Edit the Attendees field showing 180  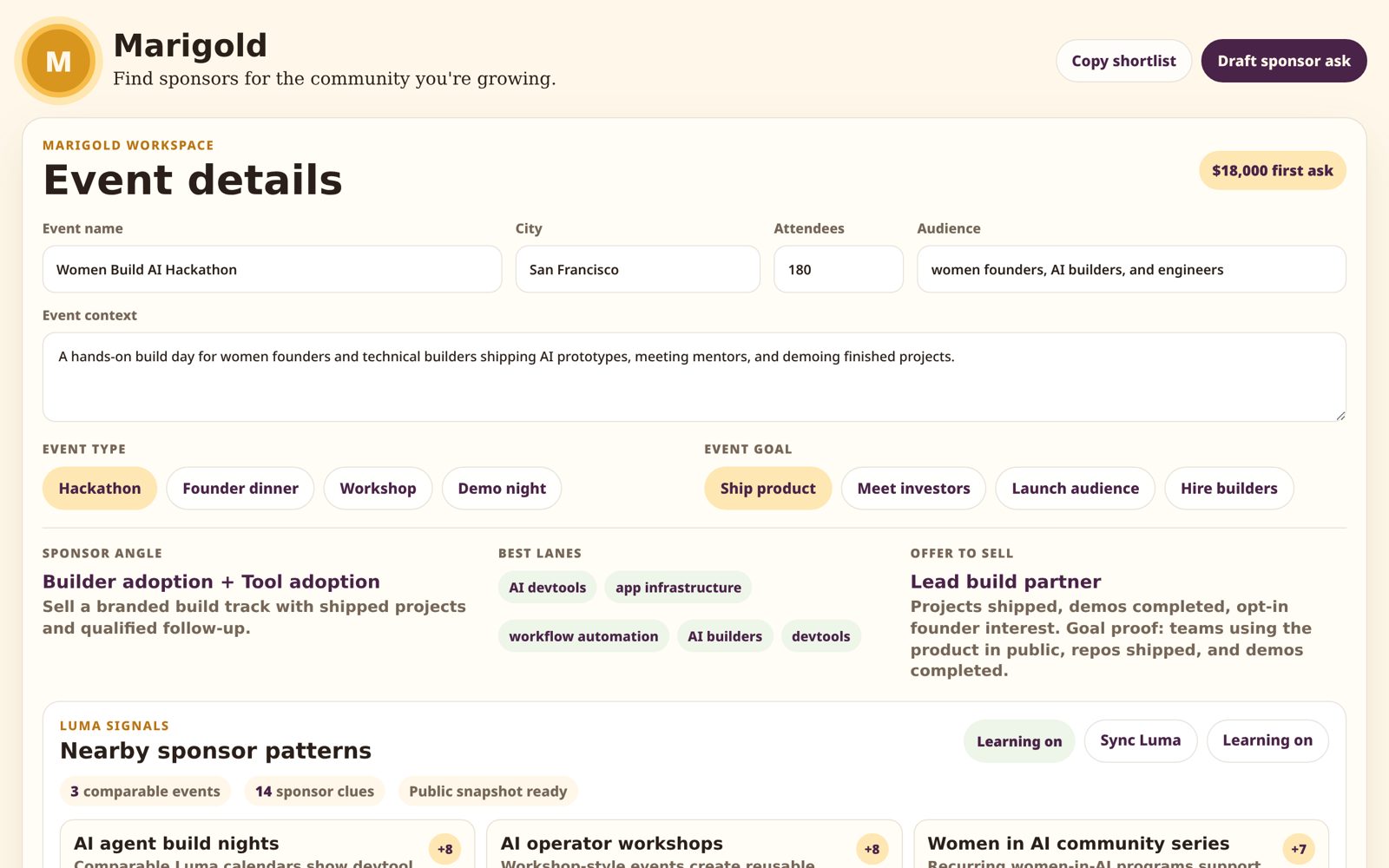[x=839, y=269]
